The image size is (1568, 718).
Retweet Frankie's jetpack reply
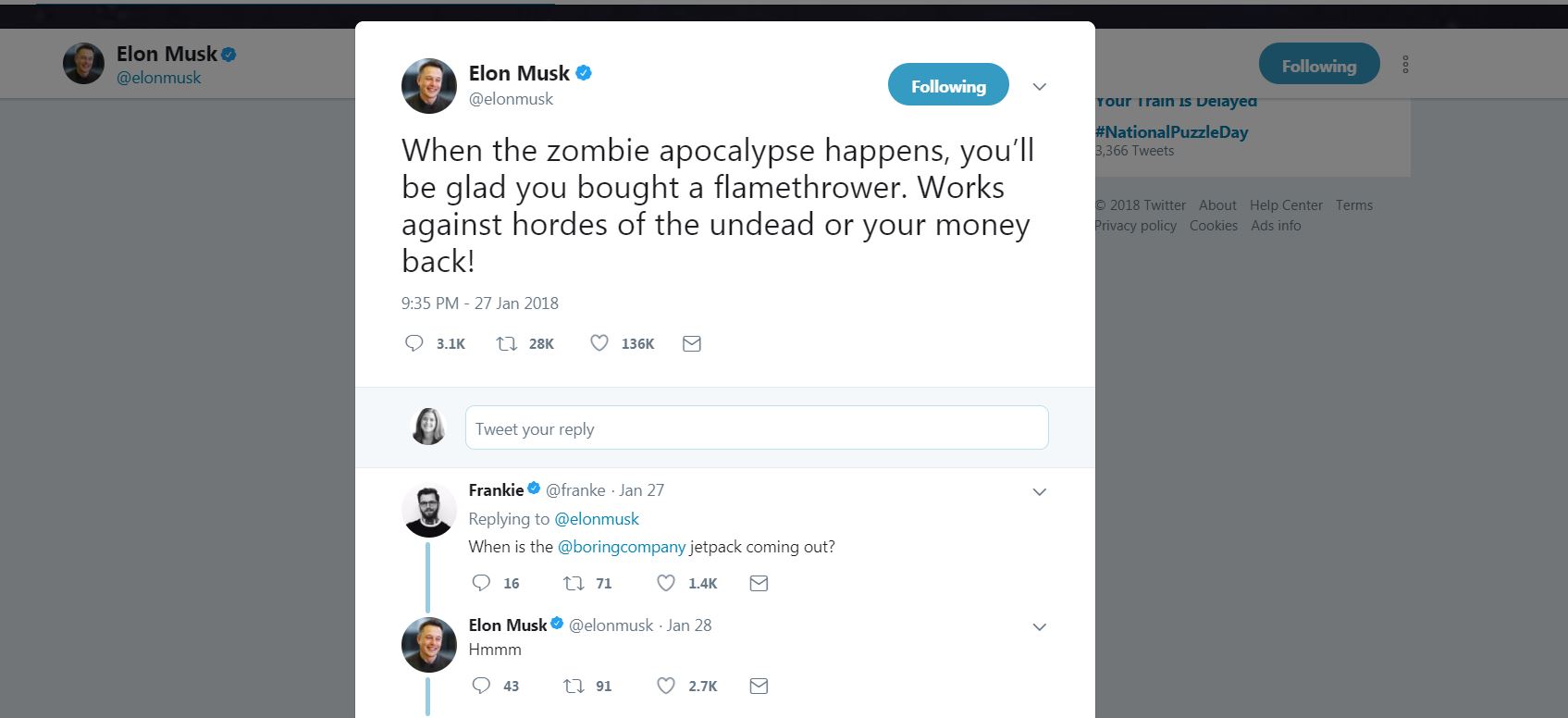(x=574, y=583)
